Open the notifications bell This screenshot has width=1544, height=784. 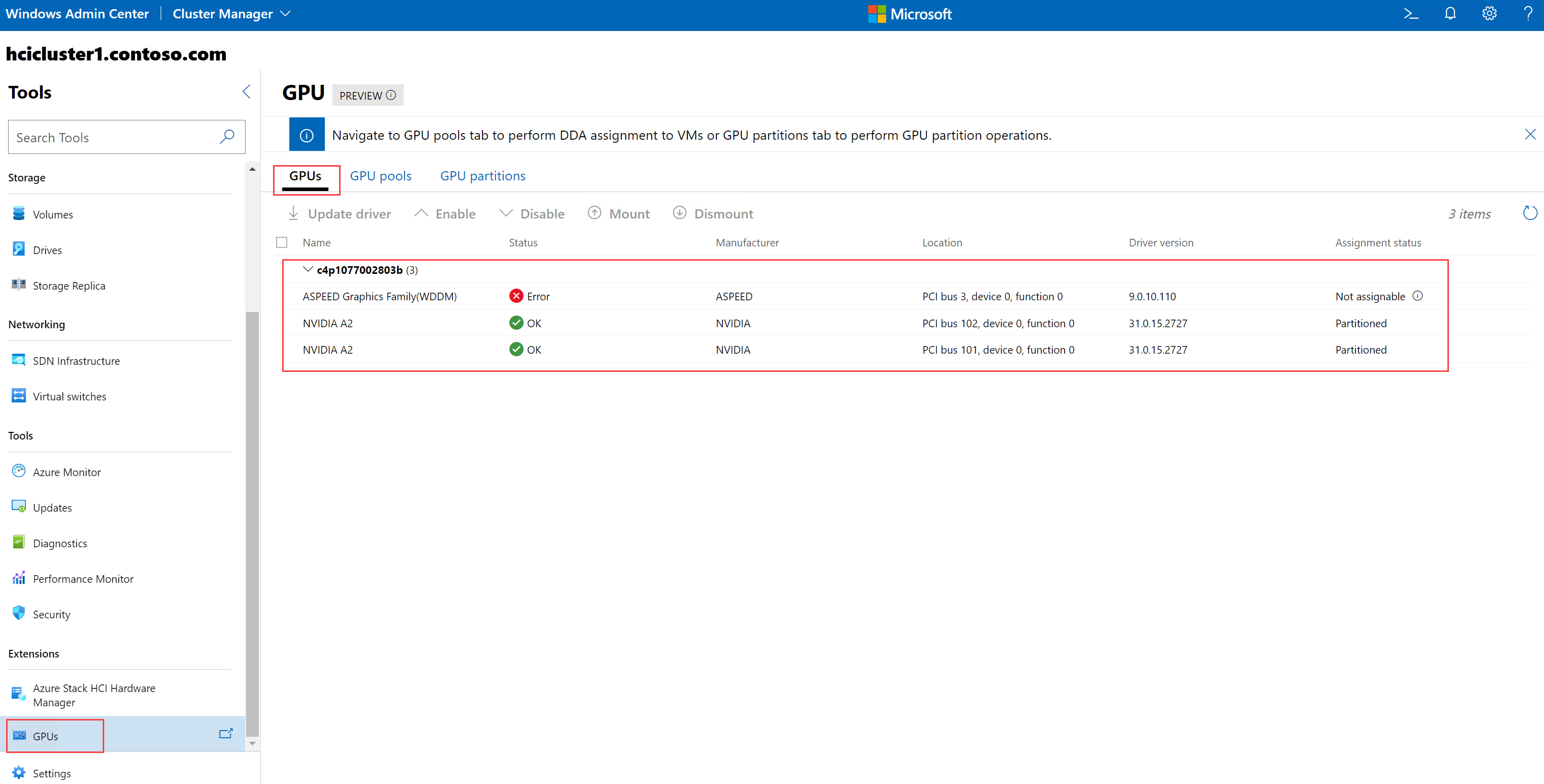tap(1450, 14)
